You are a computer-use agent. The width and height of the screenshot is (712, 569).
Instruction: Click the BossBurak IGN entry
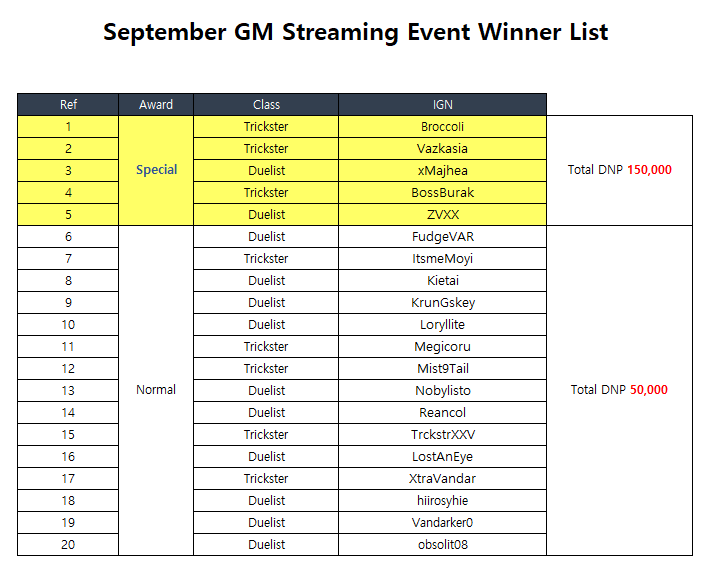click(x=442, y=193)
